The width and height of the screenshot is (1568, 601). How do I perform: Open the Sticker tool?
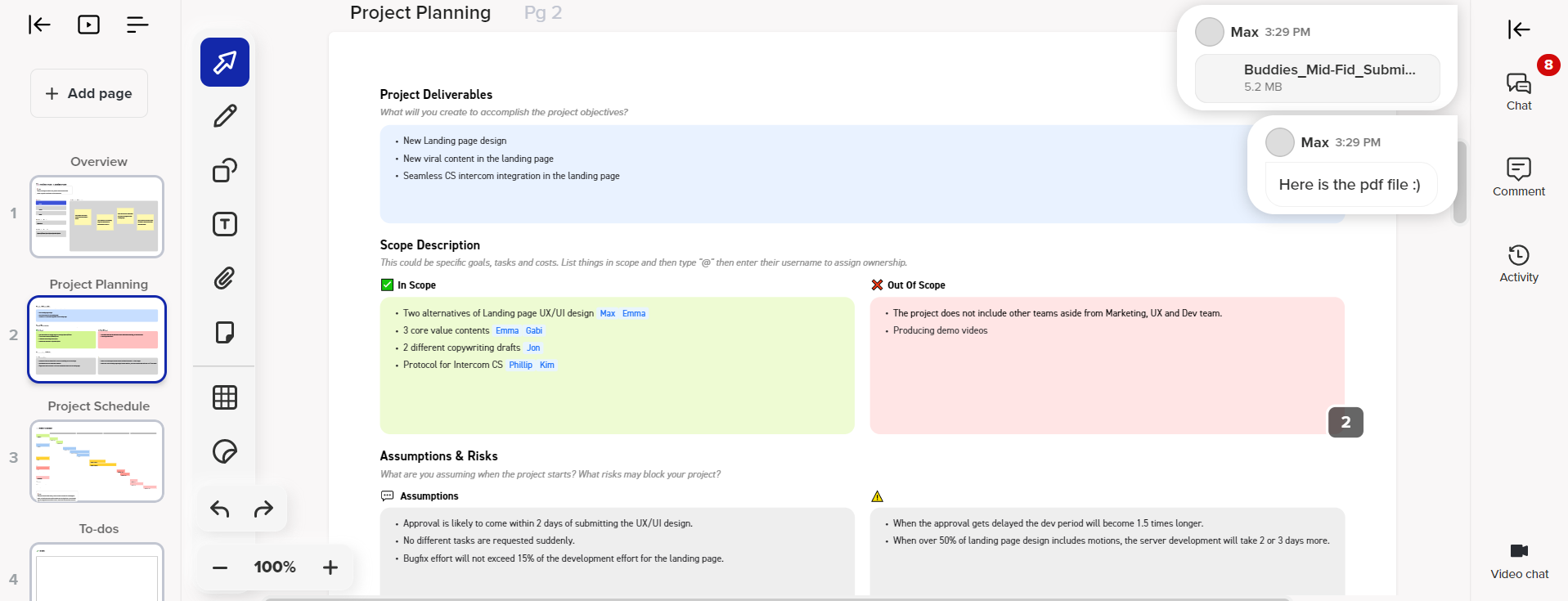(225, 451)
